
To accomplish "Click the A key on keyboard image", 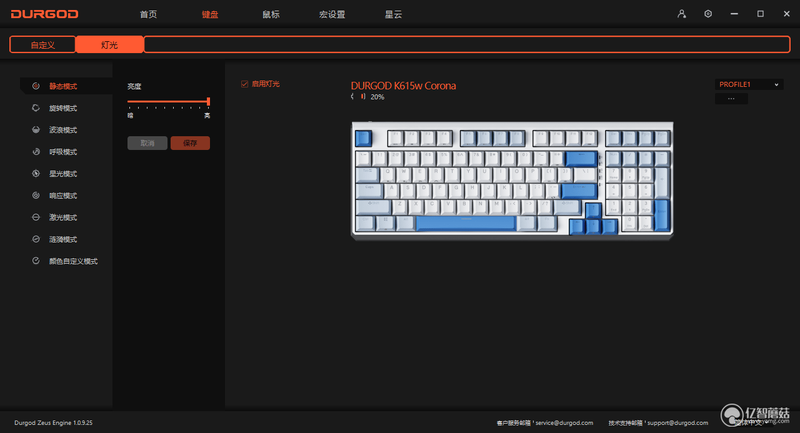I will click(392, 191).
